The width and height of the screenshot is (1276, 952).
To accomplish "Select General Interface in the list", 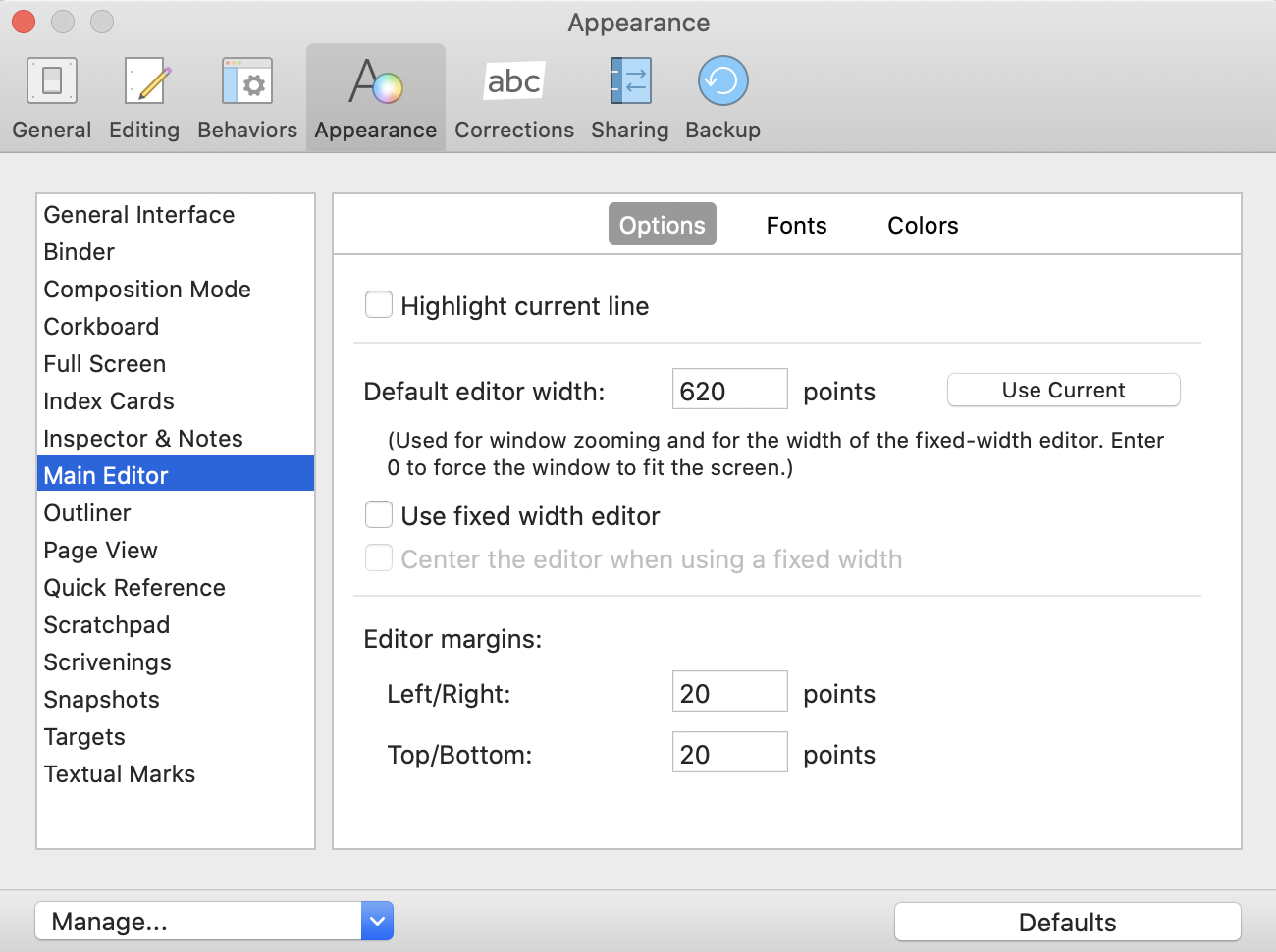I will coord(176,215).
